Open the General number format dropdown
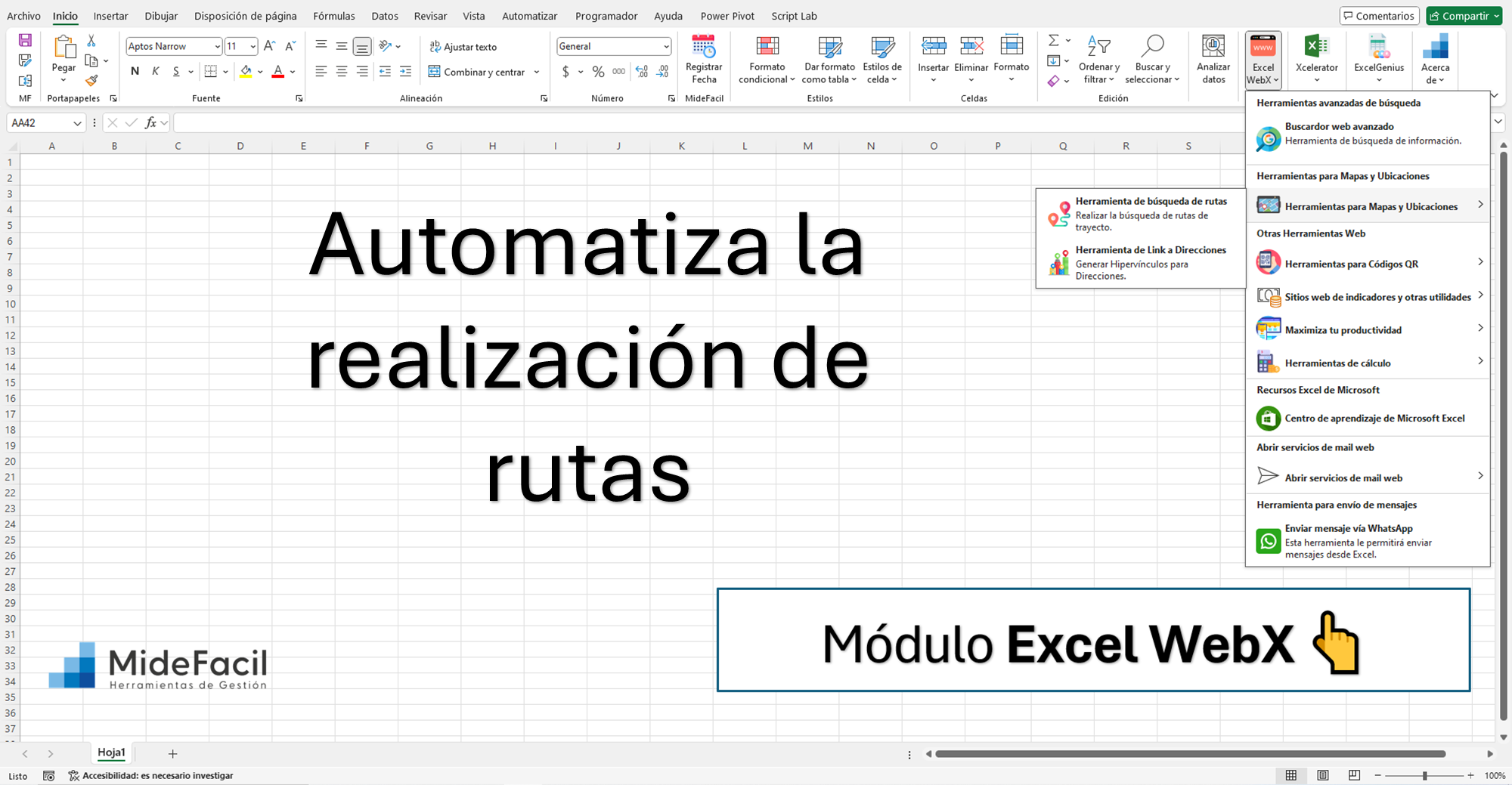Screen dimensions: 1512x785 point(666,47)
